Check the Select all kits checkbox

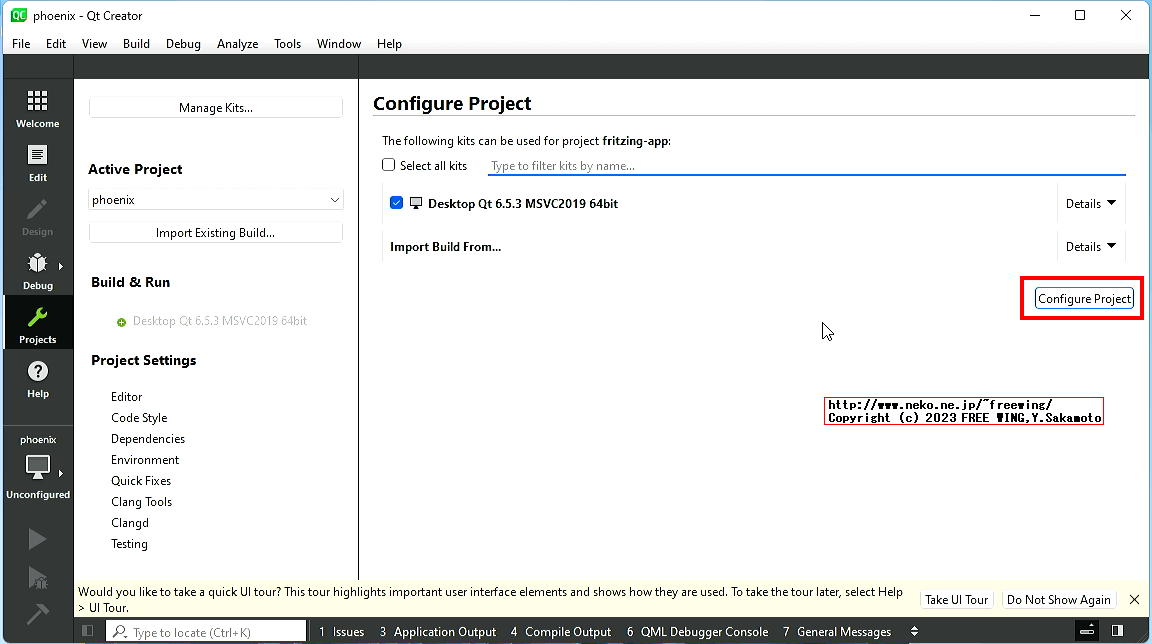tap(389, 166)
